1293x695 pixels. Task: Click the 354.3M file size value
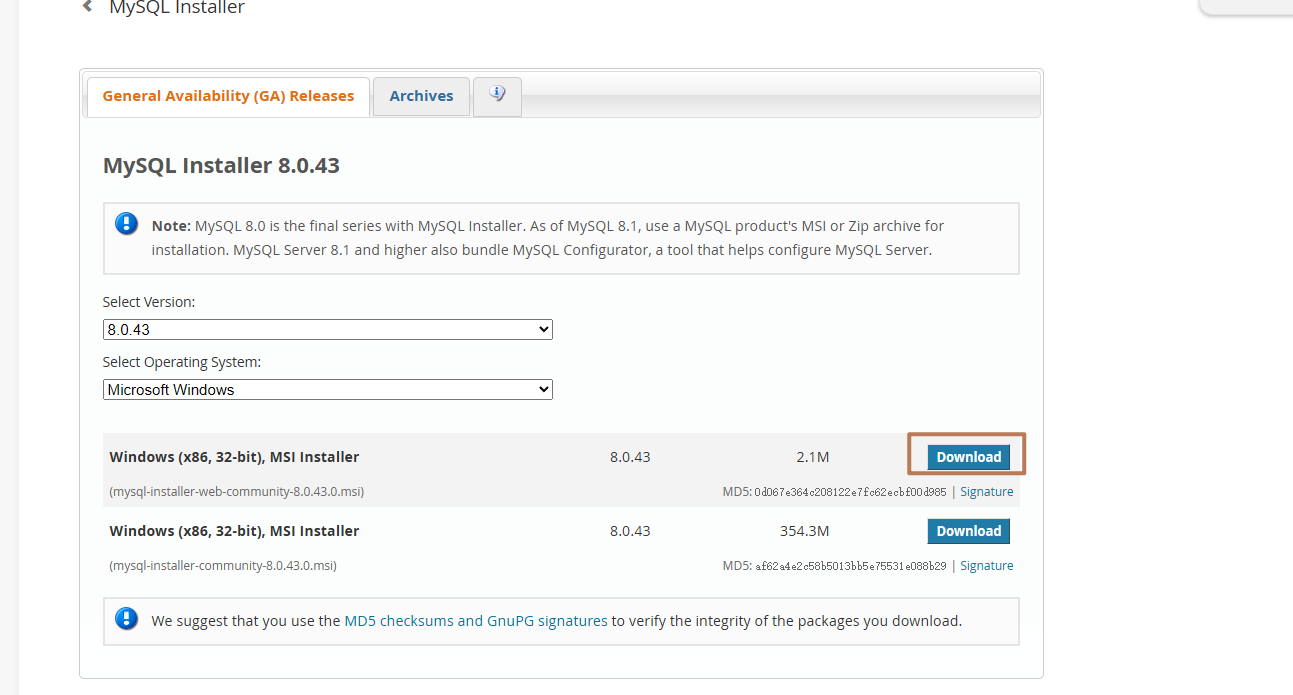(x=805, y=531)
